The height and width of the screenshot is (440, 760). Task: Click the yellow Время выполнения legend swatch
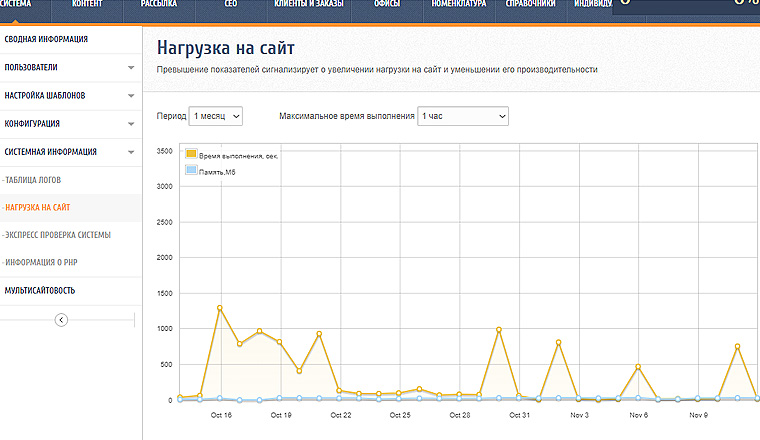point(191,154)
